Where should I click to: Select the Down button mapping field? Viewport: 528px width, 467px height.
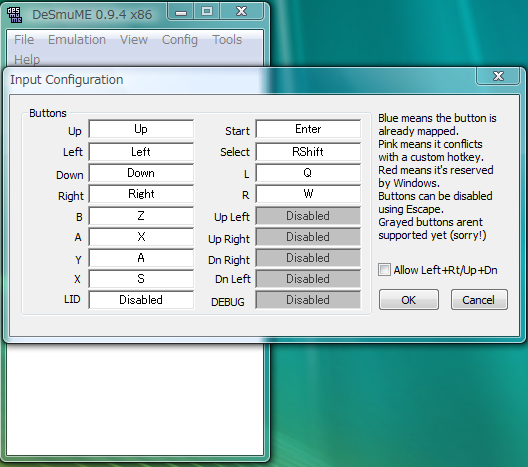pos(141,173)
